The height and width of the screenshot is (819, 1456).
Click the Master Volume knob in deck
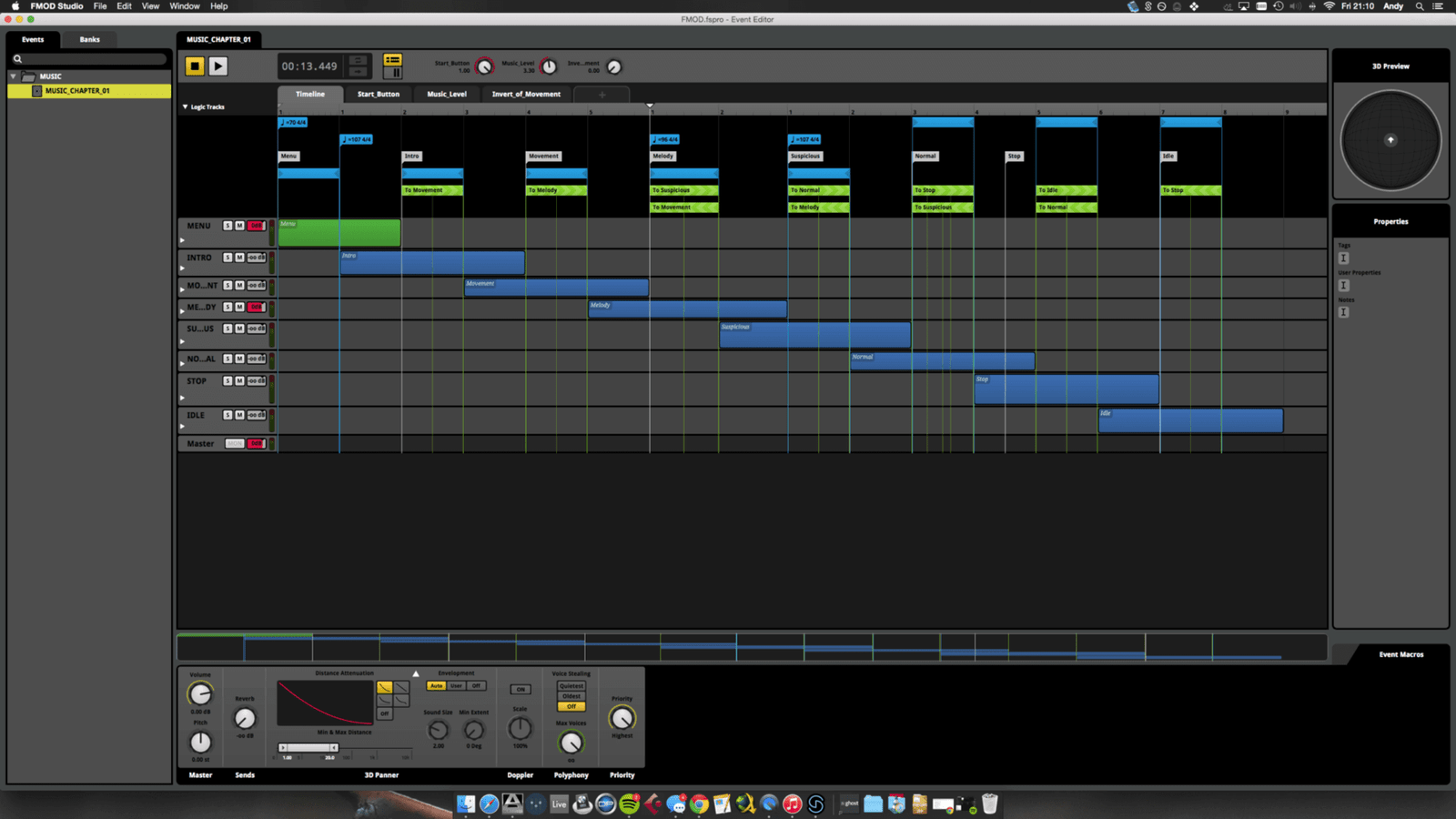click(200, 694)
